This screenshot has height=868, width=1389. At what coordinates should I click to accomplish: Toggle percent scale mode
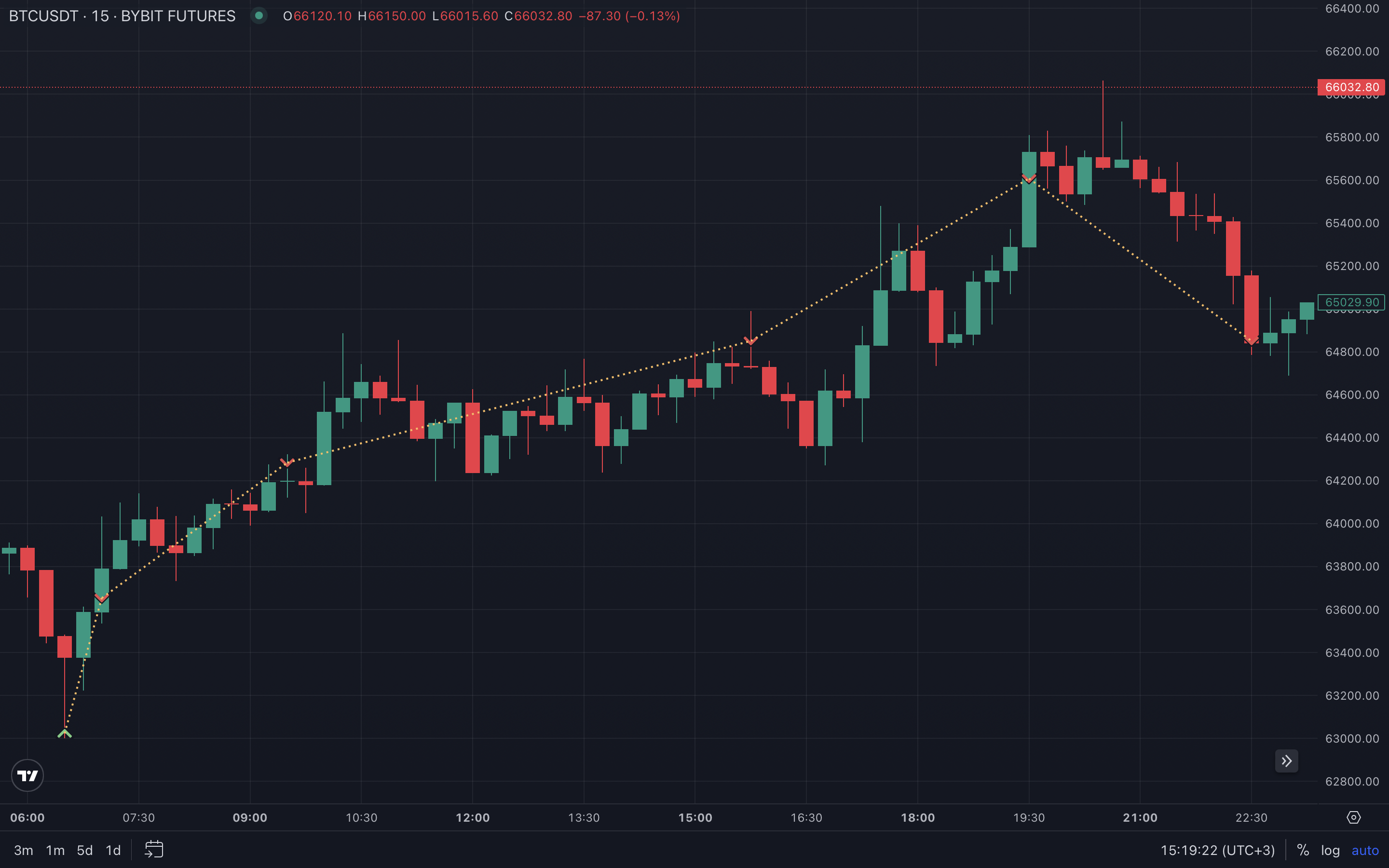[x=1303, y=850]
